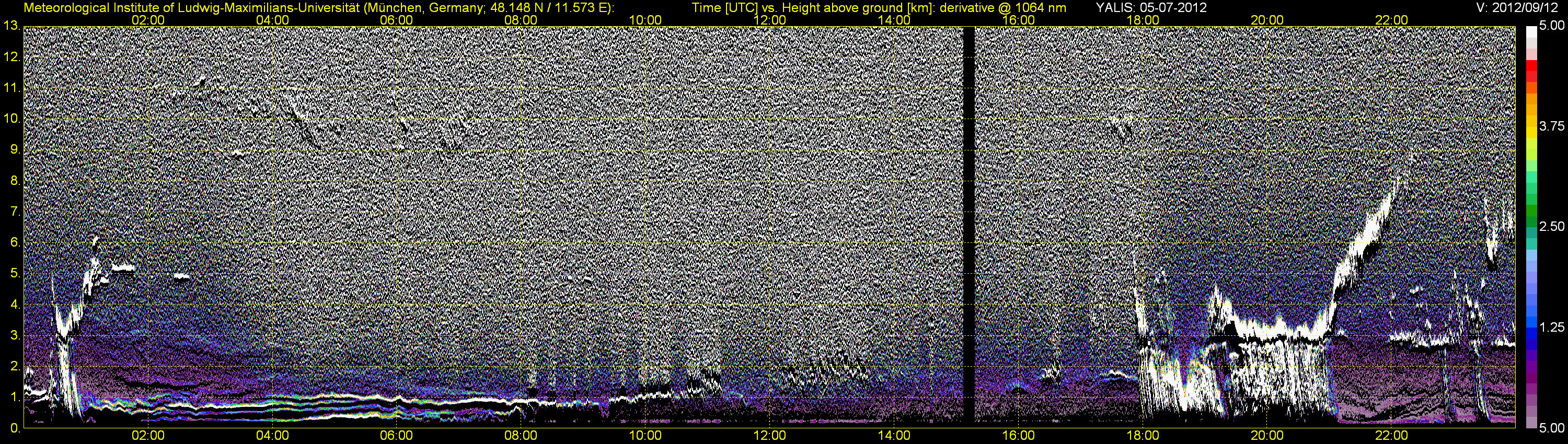The width and height of the screenshot is (1568, 444).
Task: Click the 1 km height axis label
Action: click(x=15, y=397)
